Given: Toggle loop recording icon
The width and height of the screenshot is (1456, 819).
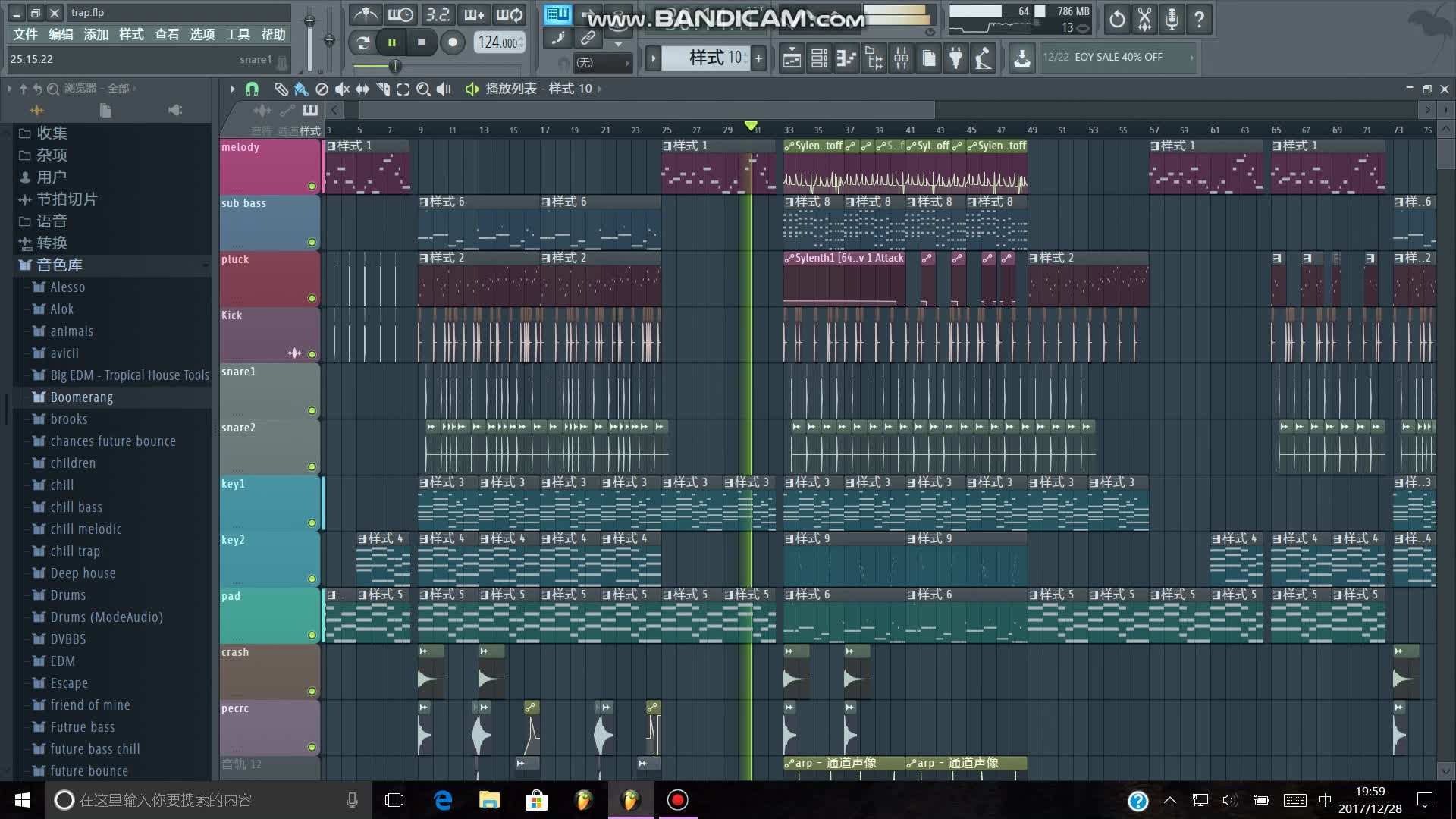Looking at the screenshot, I should [x=510, y=15].
